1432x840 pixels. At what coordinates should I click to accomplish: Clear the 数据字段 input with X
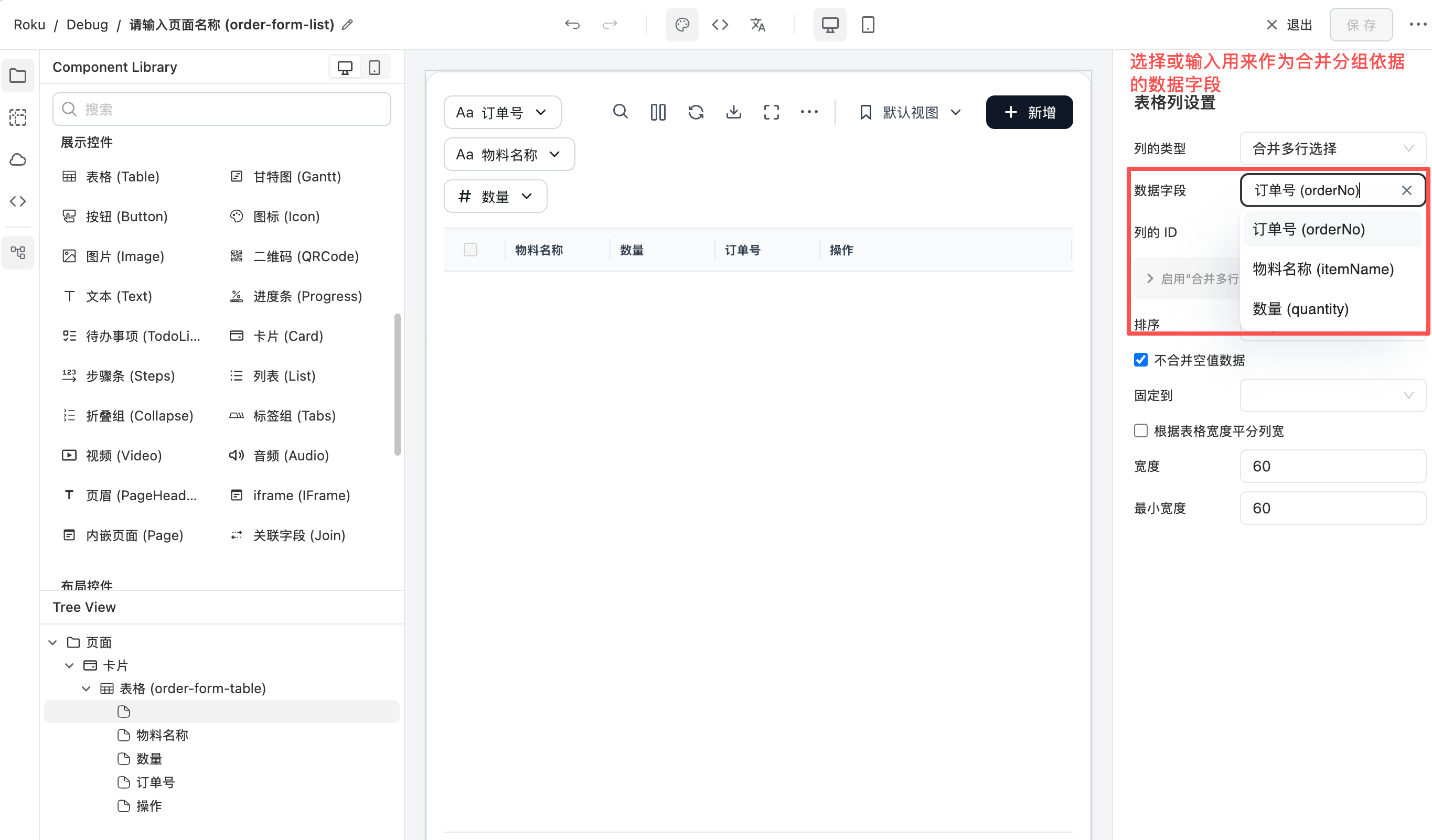pyautogui.click(x=1406, y=190)
